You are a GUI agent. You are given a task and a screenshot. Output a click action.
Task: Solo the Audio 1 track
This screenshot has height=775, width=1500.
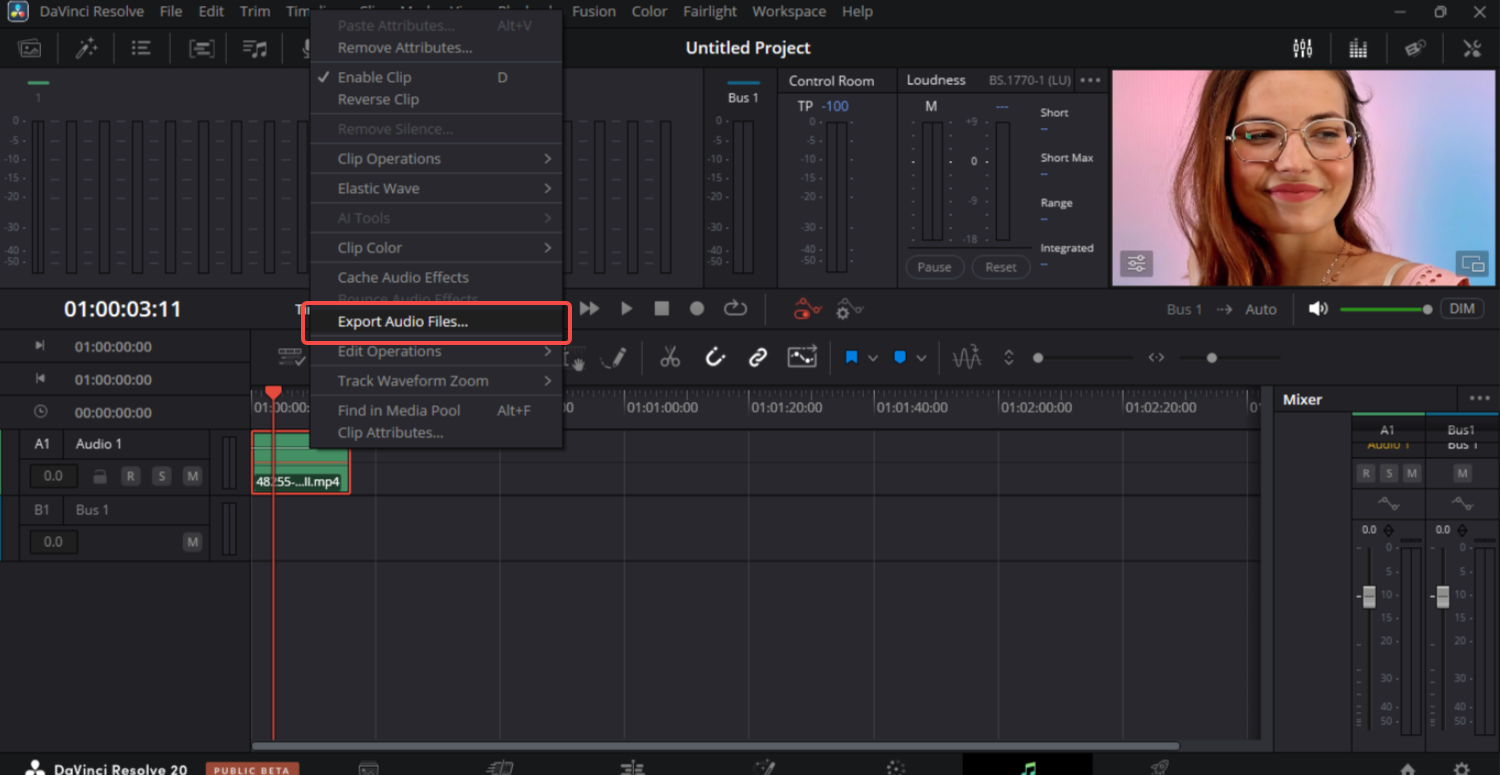pyautogui.click(x=161, y=476)
